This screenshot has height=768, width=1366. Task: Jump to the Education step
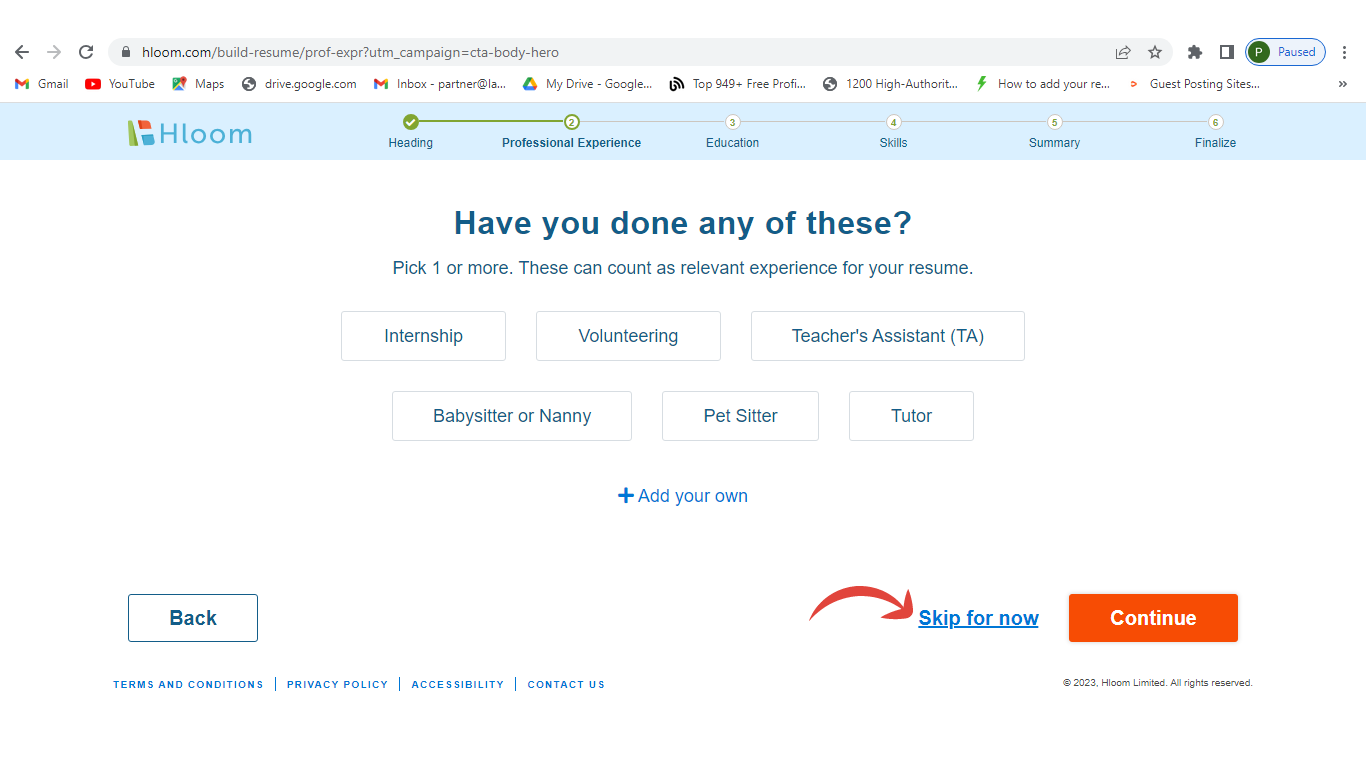click(x=732, y=123)
